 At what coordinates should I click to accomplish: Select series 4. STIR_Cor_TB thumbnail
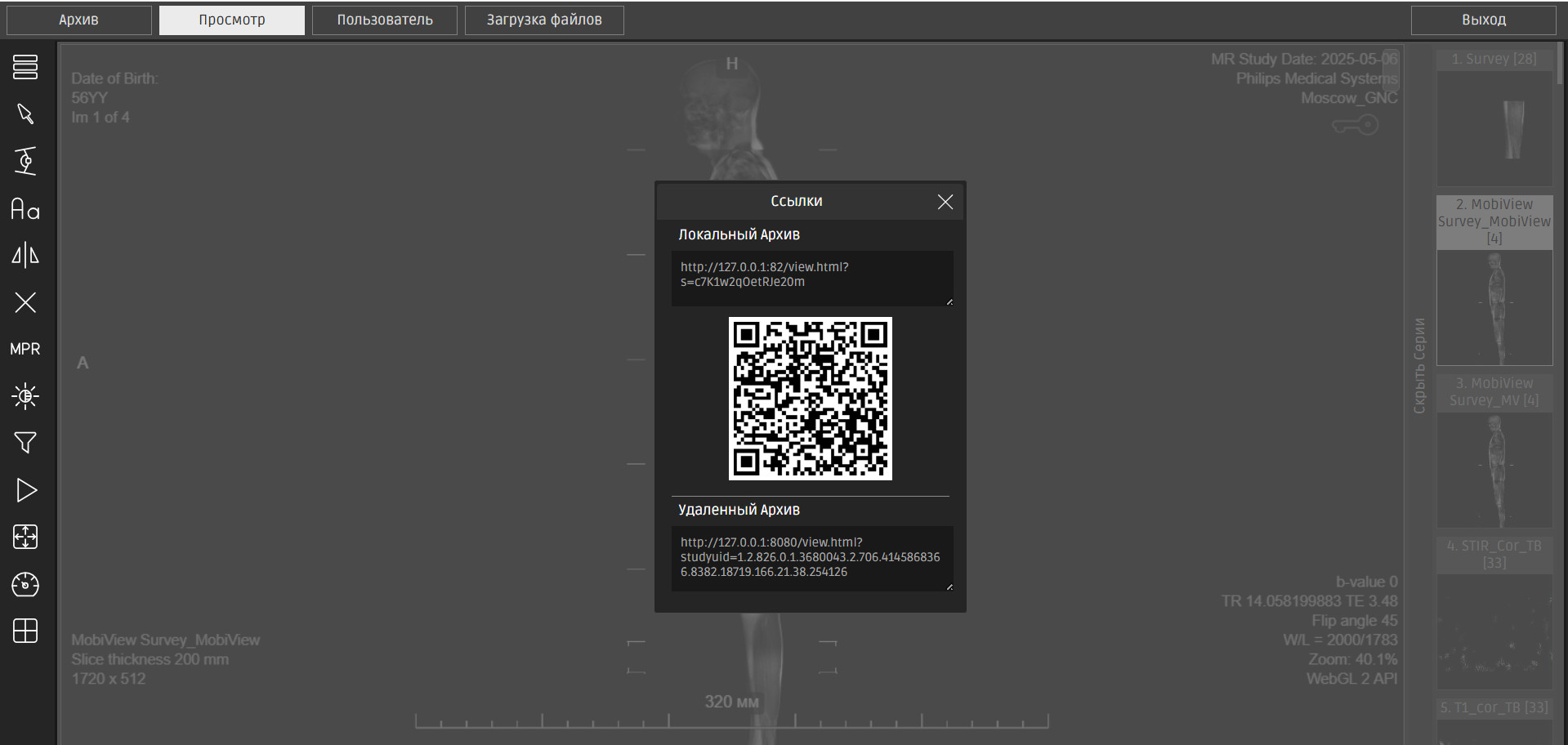click(x=1494, y=631)
